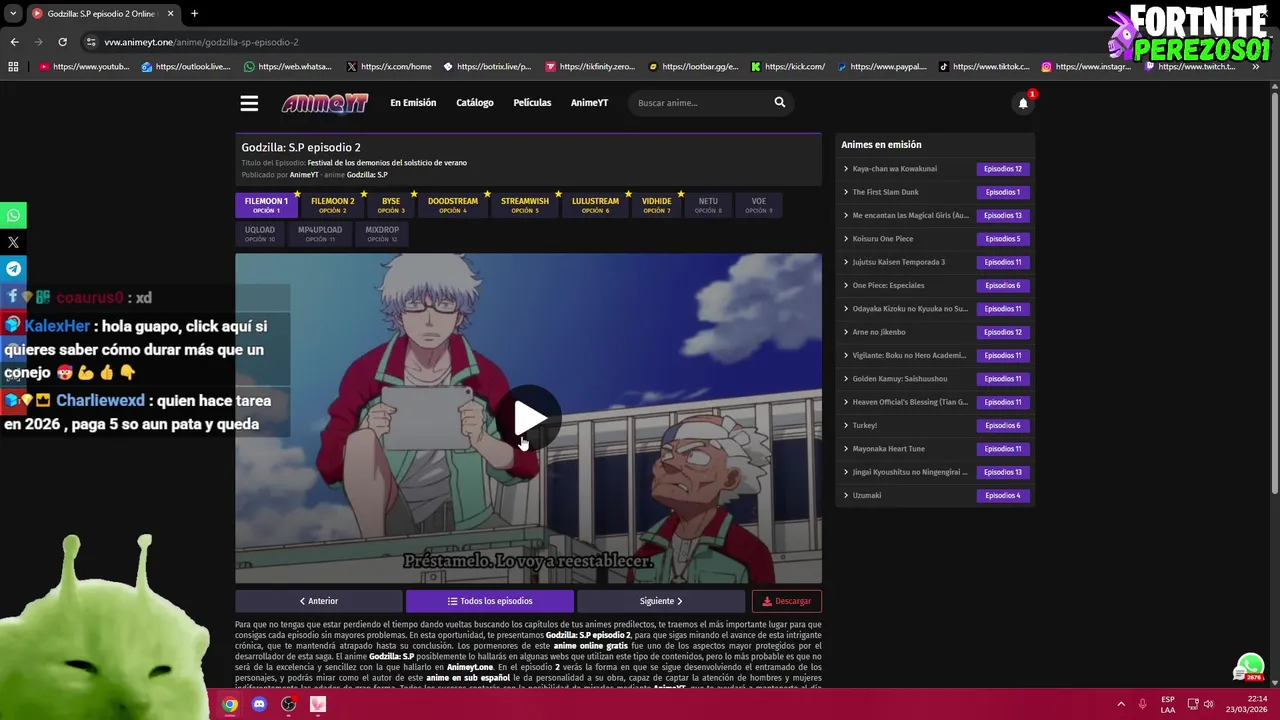Click the Chrome taskbar icon
The height and width of the screenshot is (720, 1280).
point(230,704)
